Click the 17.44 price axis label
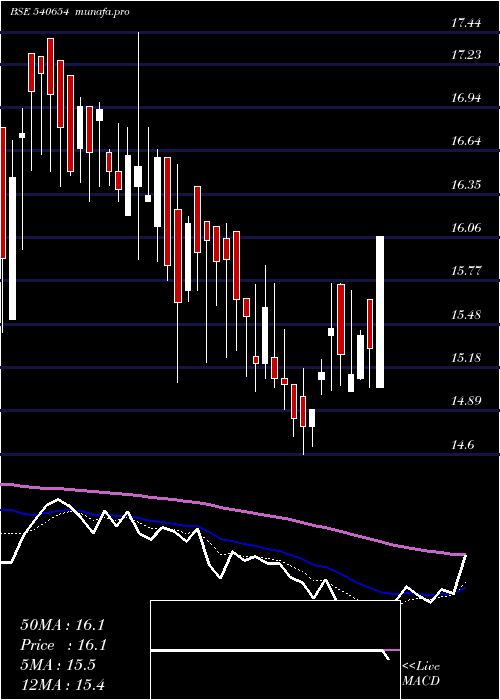This screenshot has height=700, width=500. [466, 23]
